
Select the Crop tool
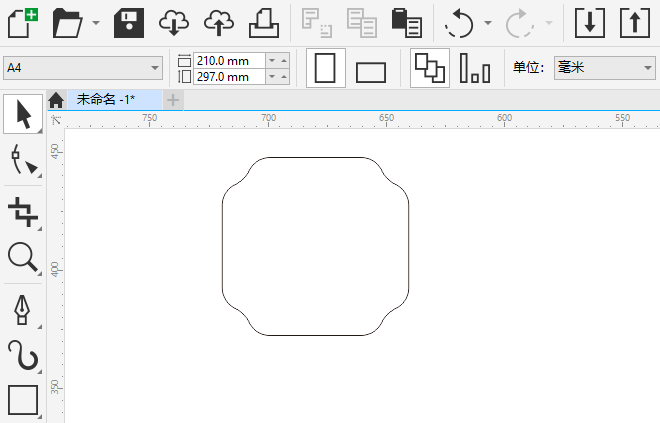click(x=22, y=211)
